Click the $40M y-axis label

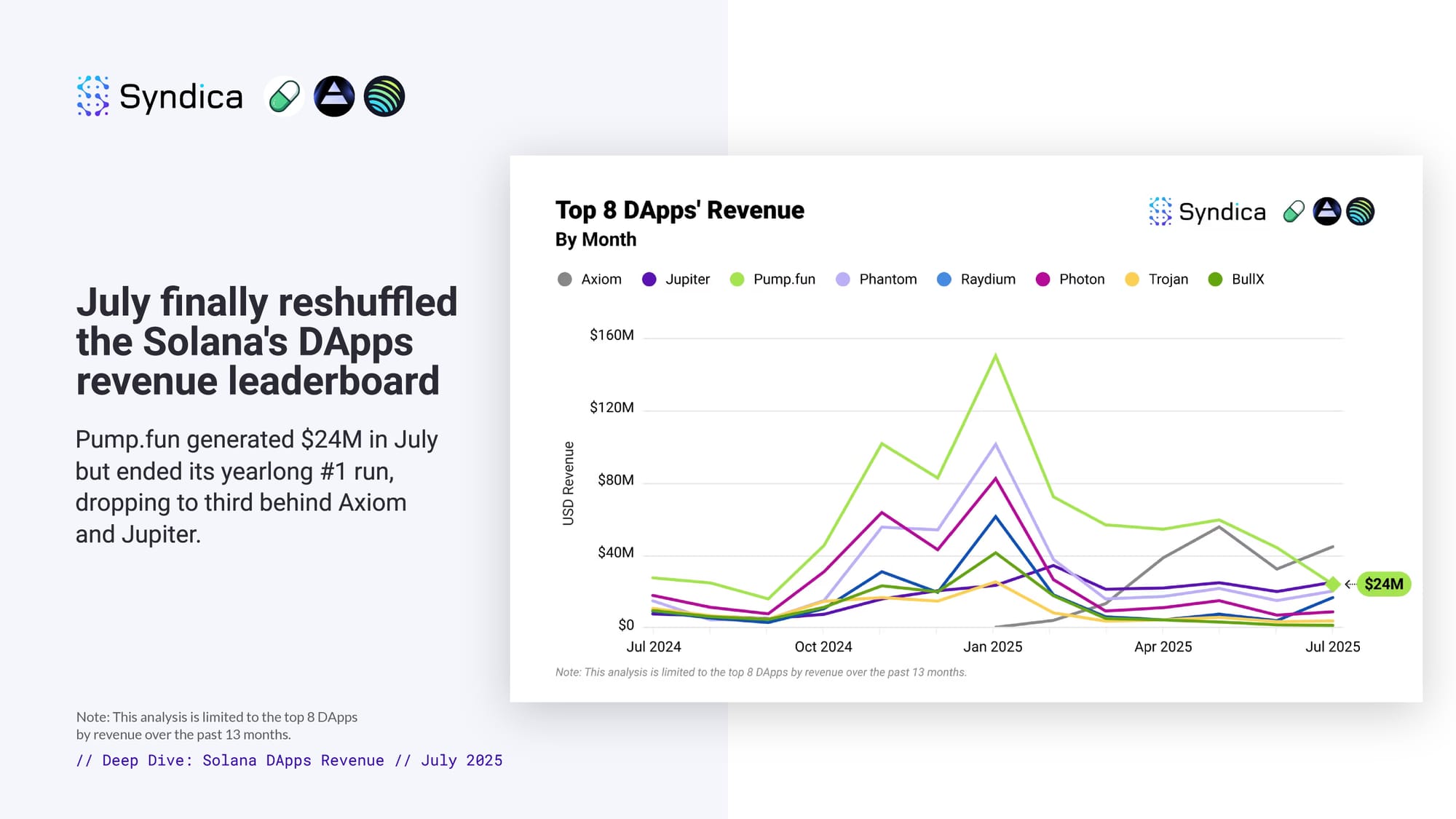click(615, 553)
